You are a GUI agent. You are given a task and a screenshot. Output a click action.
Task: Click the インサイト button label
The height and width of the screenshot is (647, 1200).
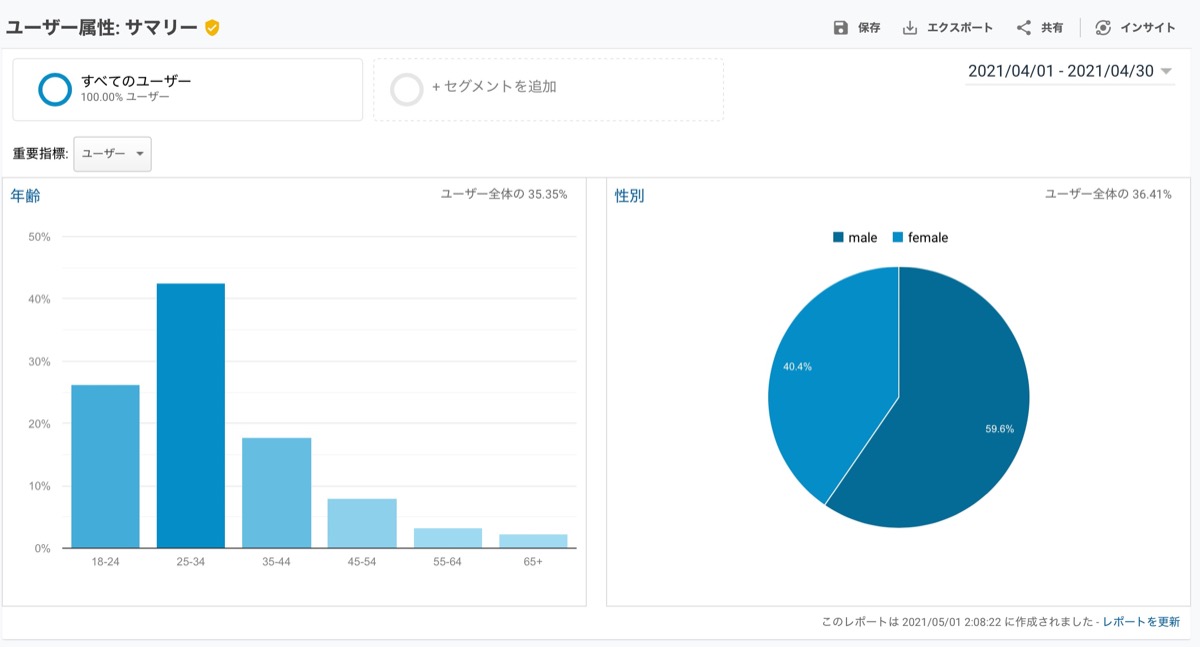point(1148,28)
